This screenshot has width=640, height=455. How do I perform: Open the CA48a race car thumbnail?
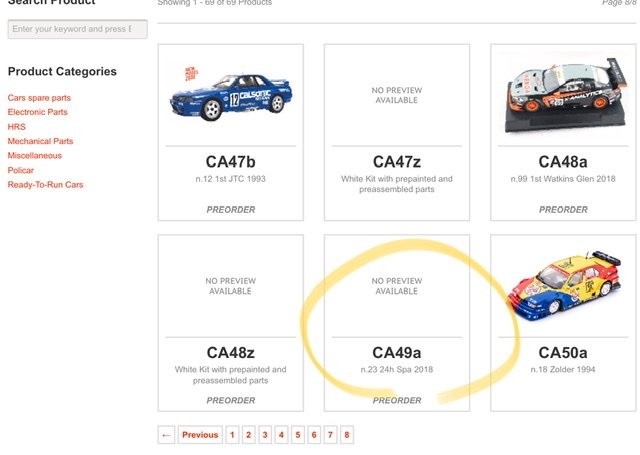562,93
